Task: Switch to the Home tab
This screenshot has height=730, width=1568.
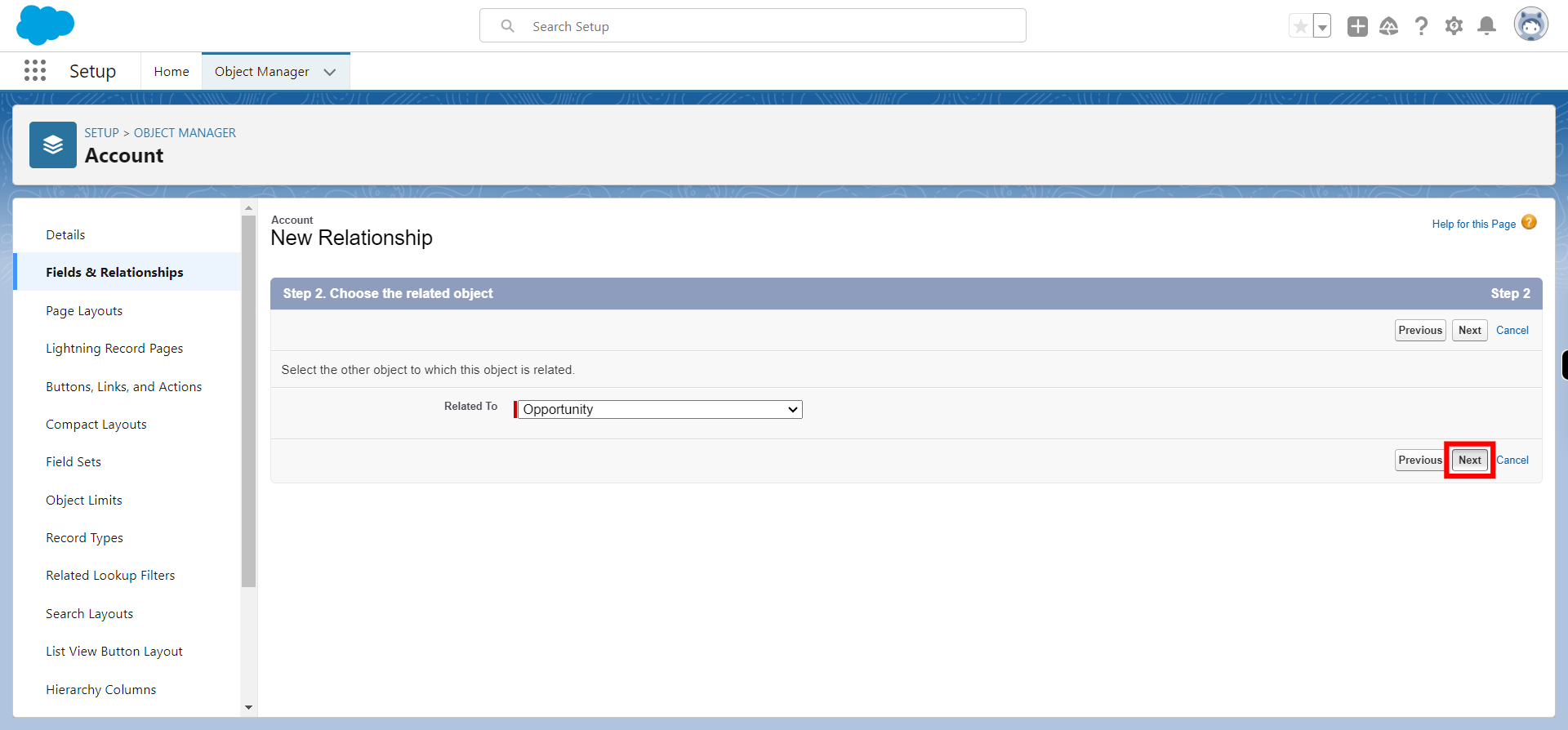Action: [171, 72]
